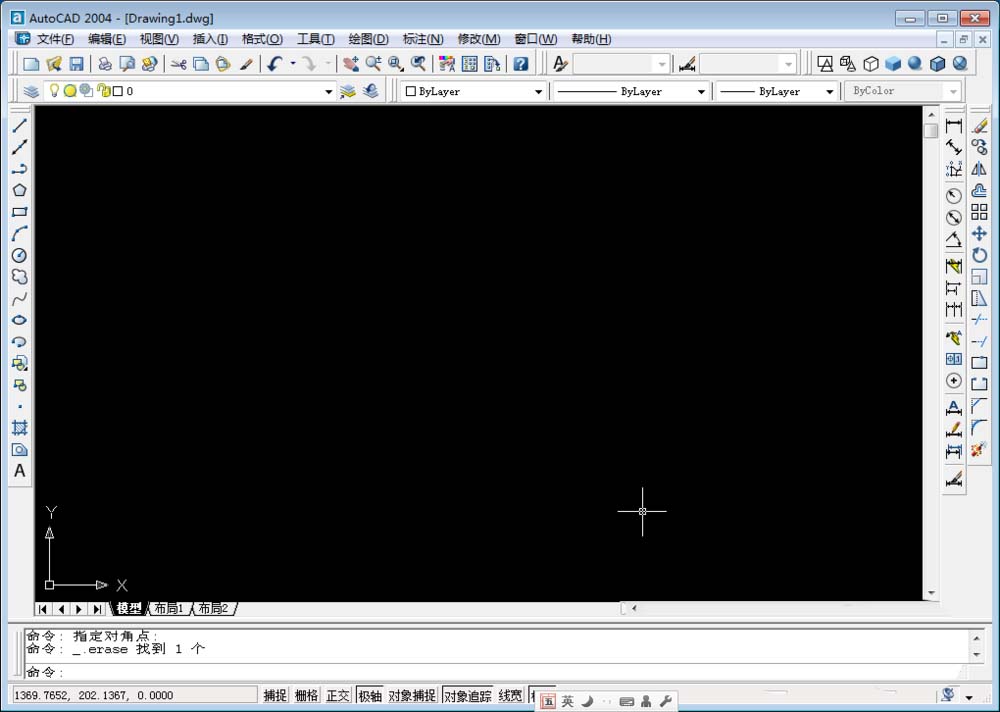The image size is (1000, 712).
Task: Click the vertical scrollbar down arrow
Action: (x=931, y=593)
